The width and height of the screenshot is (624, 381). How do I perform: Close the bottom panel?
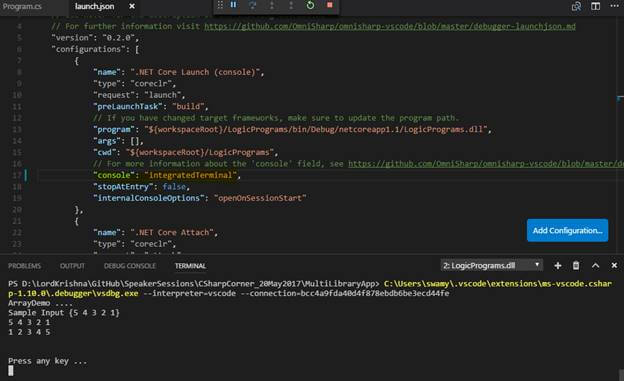pos(614,265)
